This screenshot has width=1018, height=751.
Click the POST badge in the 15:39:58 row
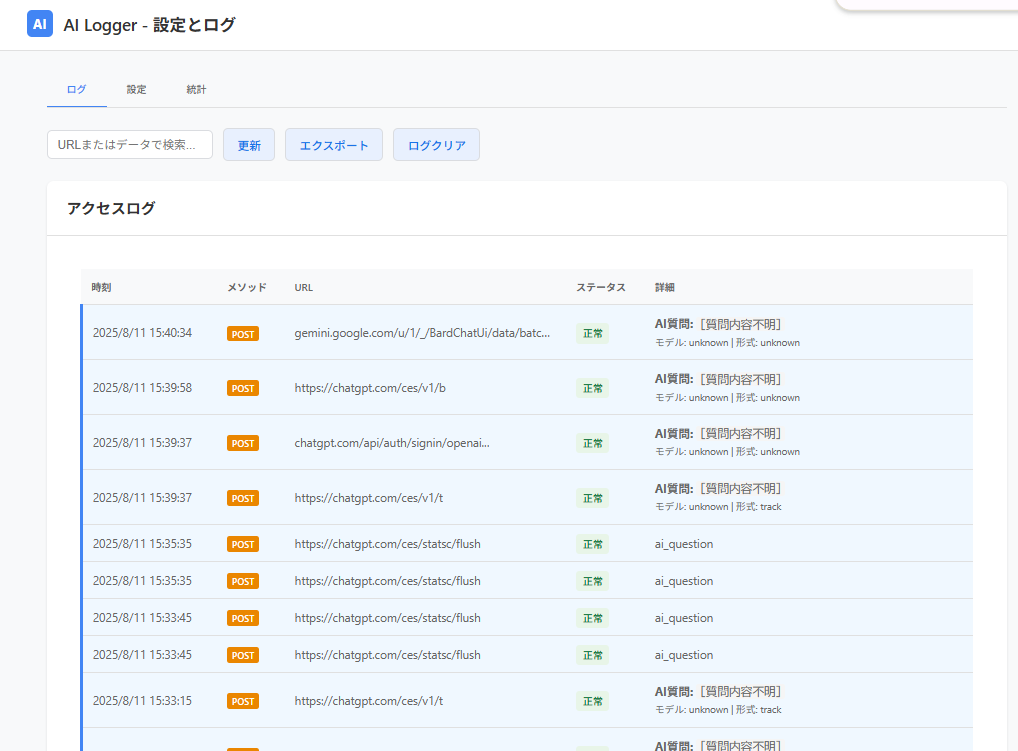[243, 388]
